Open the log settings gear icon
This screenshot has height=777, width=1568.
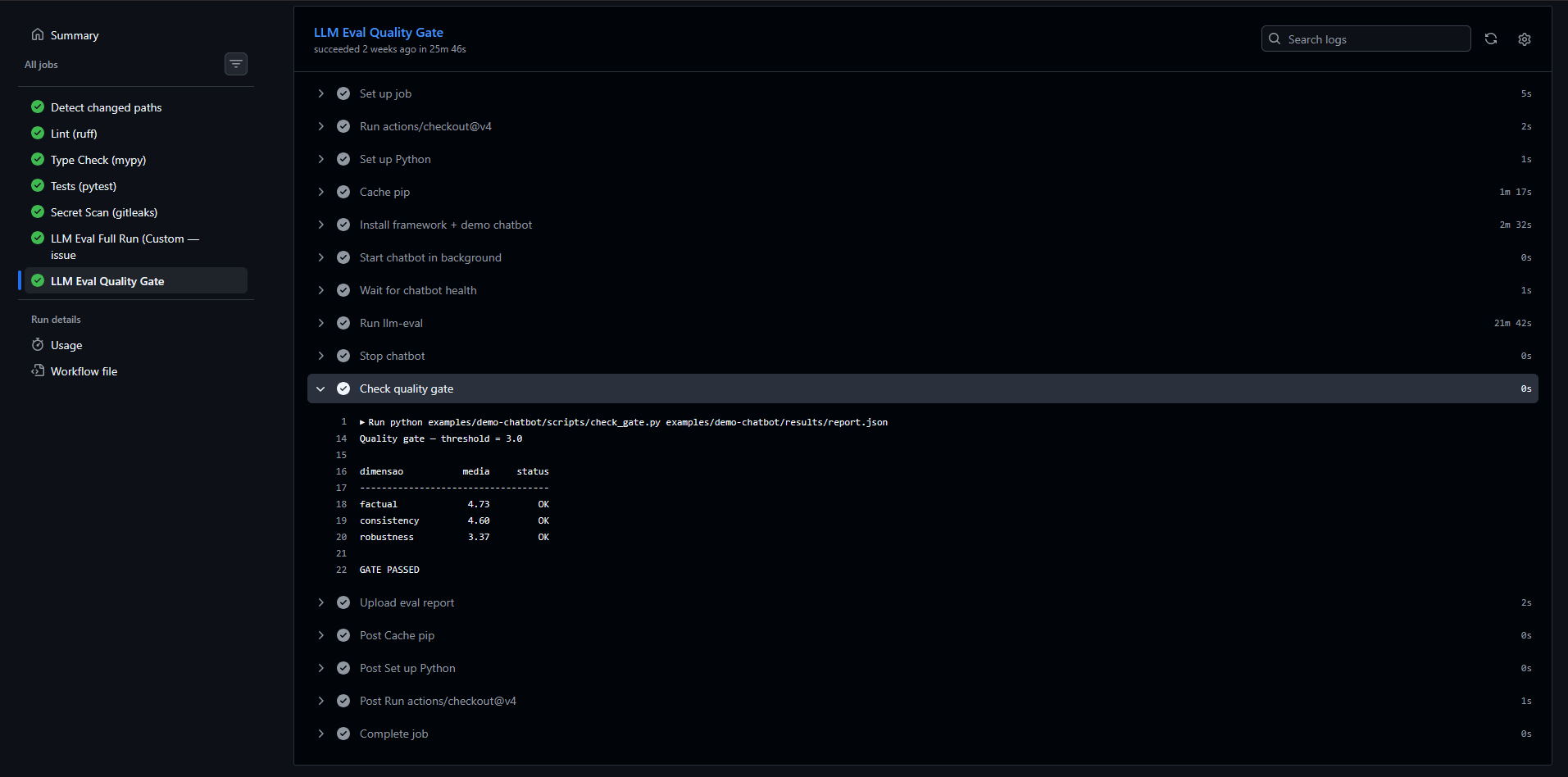pos(1525,39)
